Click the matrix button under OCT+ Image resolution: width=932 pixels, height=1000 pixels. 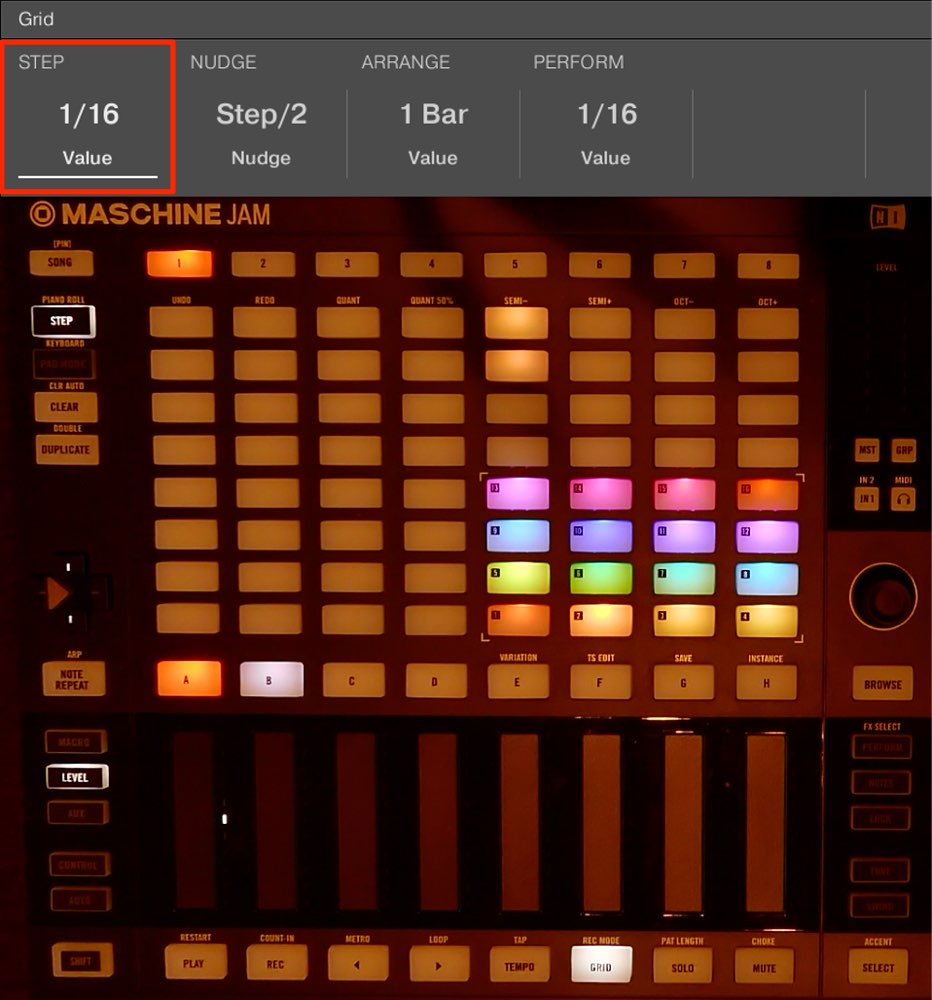coord(768,324)
